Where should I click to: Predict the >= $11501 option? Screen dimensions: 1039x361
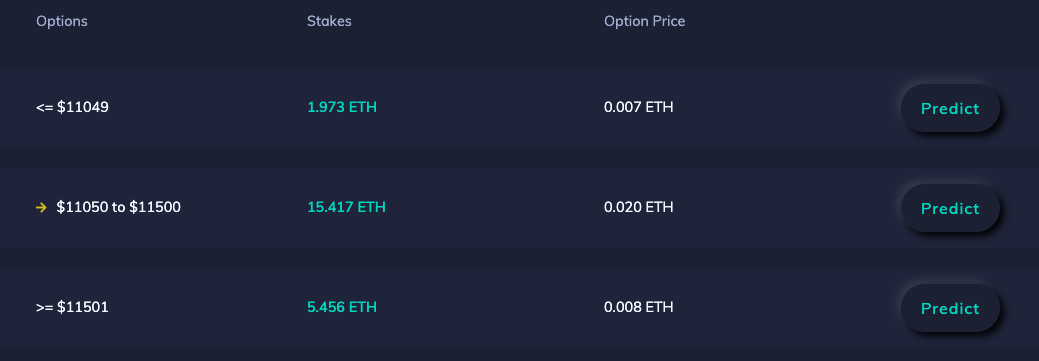[950, 308]
